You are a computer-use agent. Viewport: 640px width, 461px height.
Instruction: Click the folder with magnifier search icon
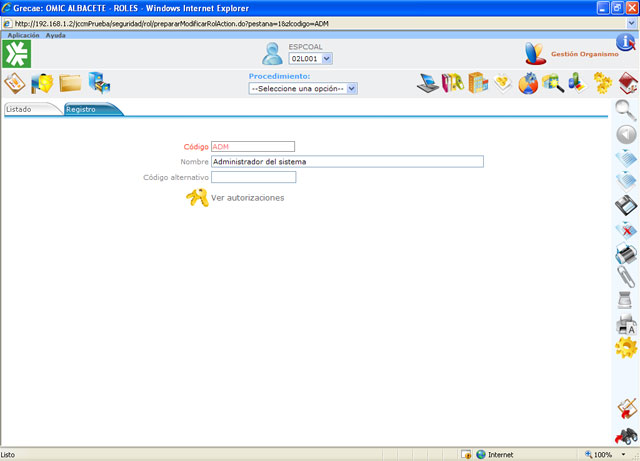553,83
